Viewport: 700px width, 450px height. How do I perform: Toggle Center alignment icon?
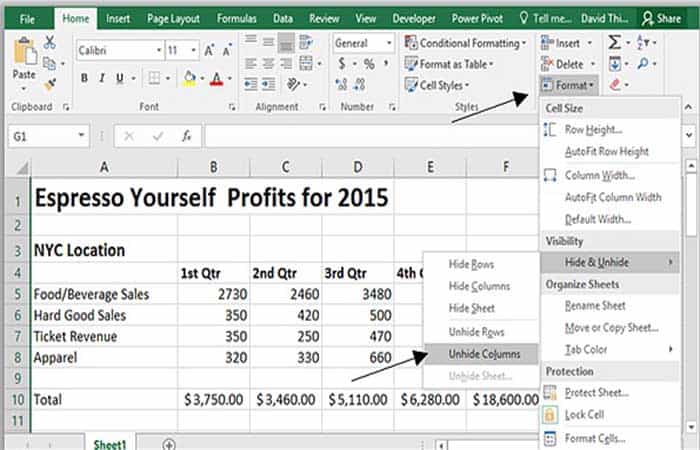tap(268, 63)
